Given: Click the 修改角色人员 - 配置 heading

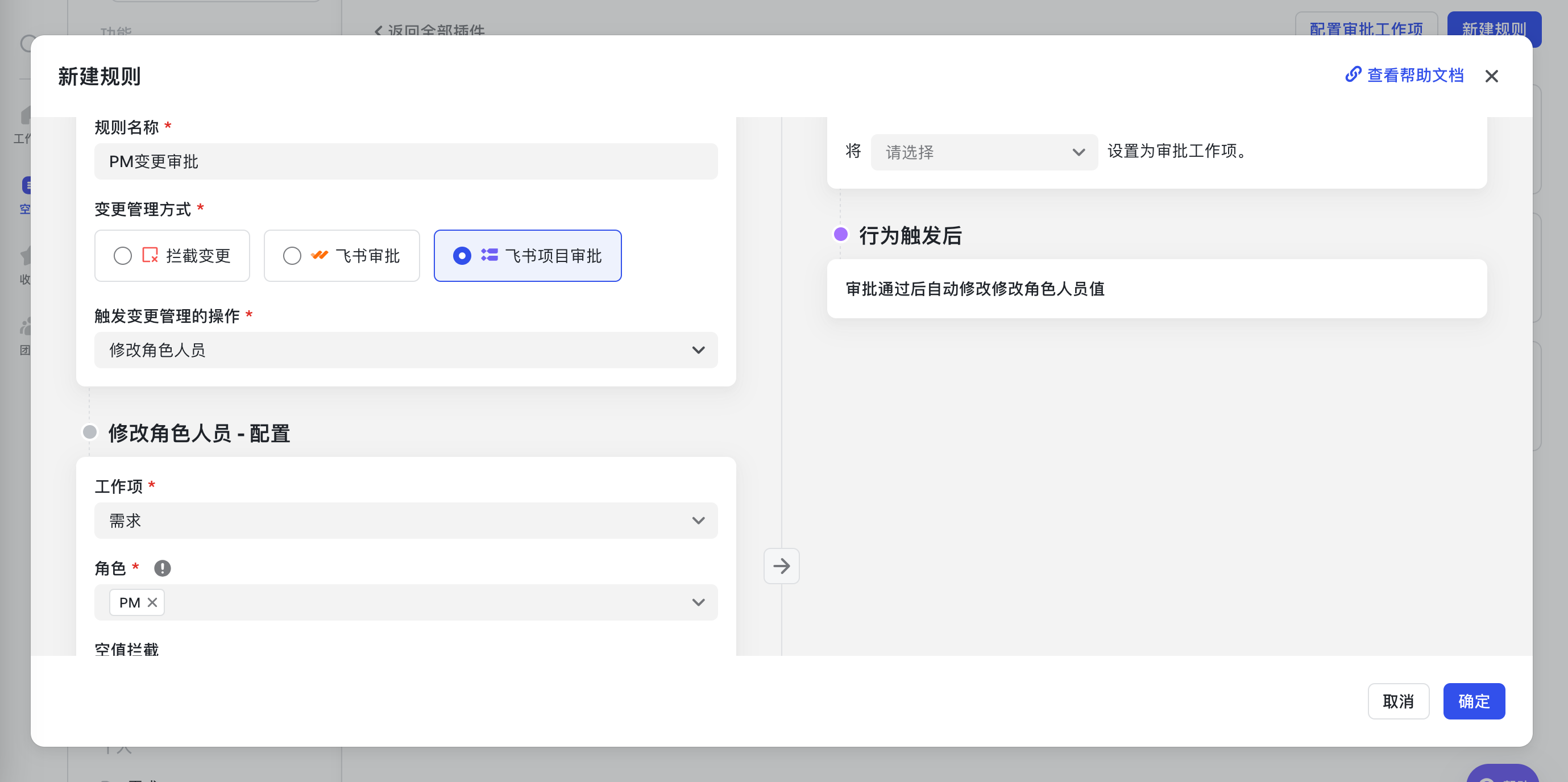Looking at the screenshot, I should [x=199, y=433].
